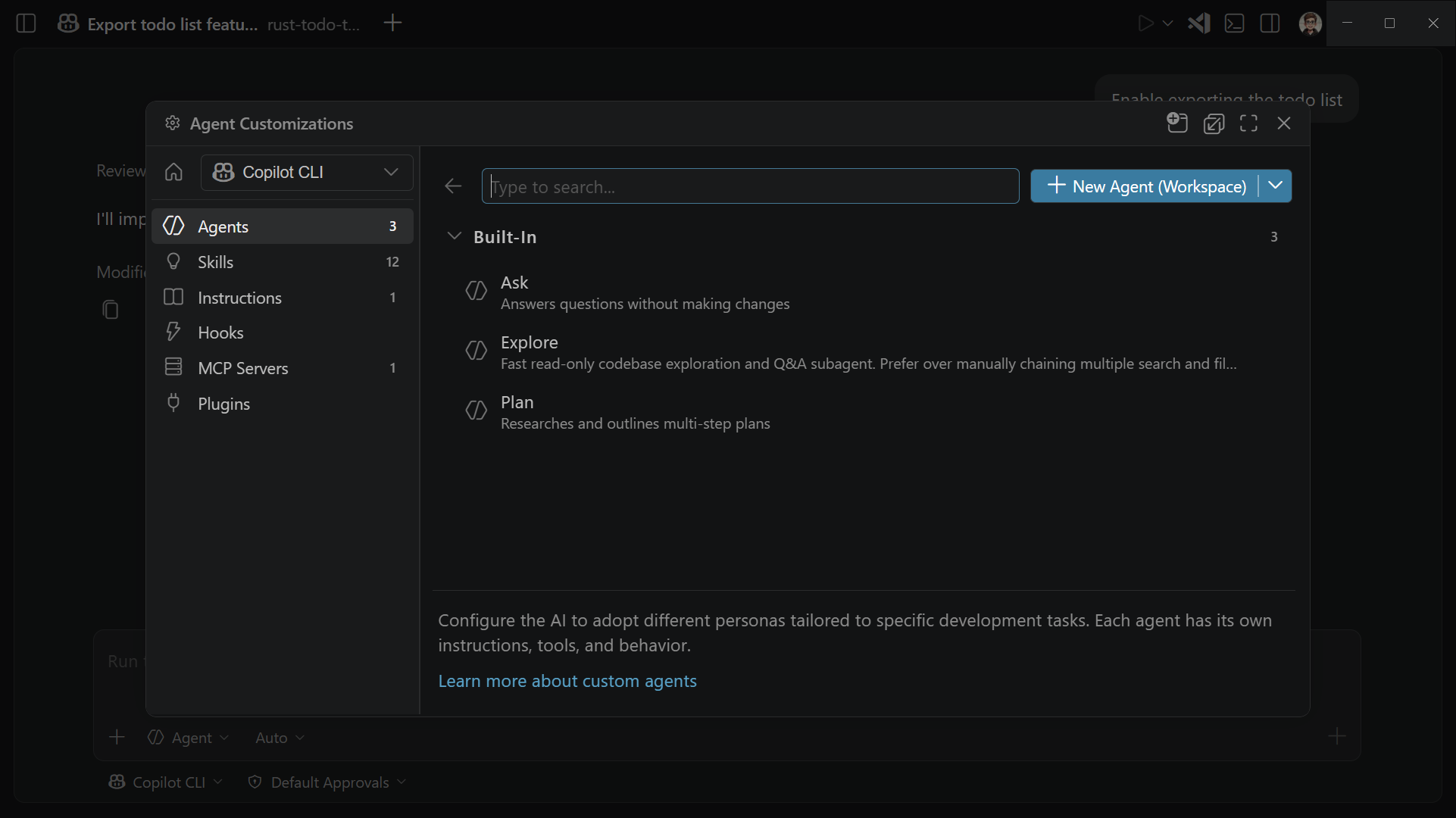Click the home icon in the customizations sidebar
The image size is (1456, 818).
173,172
